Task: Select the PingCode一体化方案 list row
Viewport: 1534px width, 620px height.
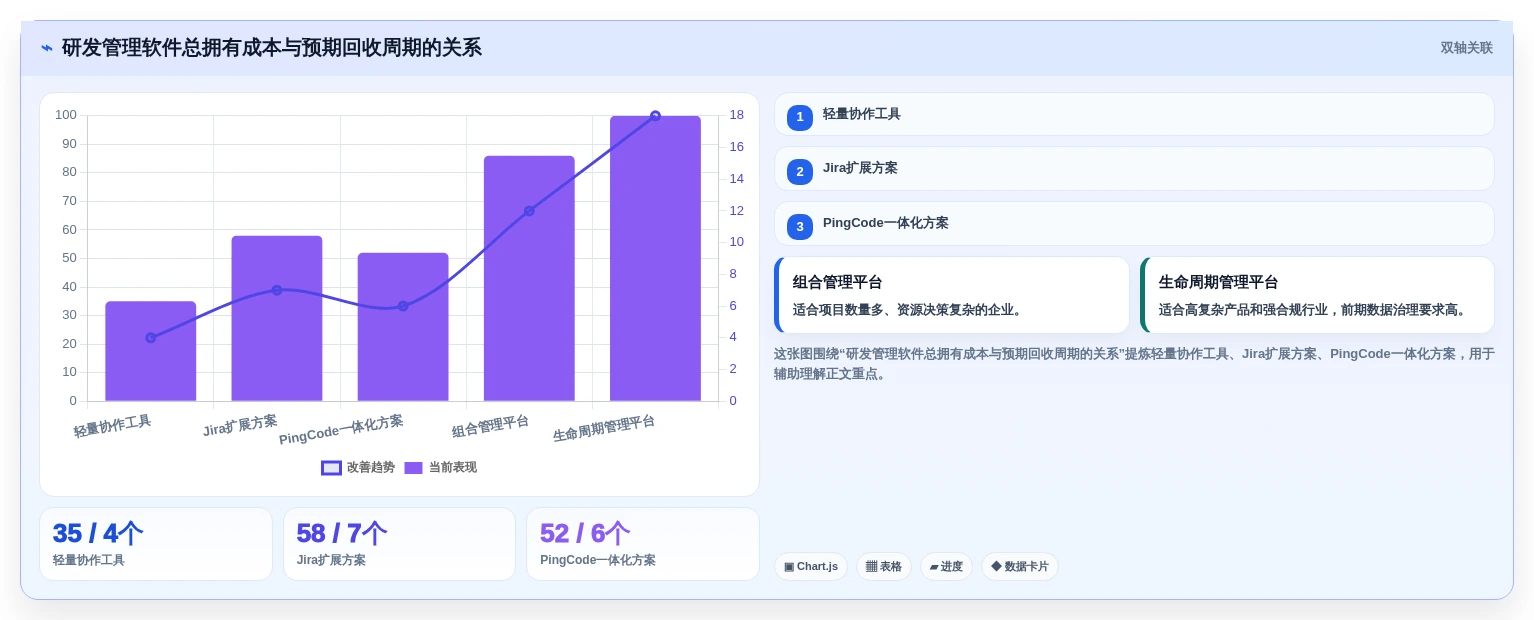Action: (1134, 223)
